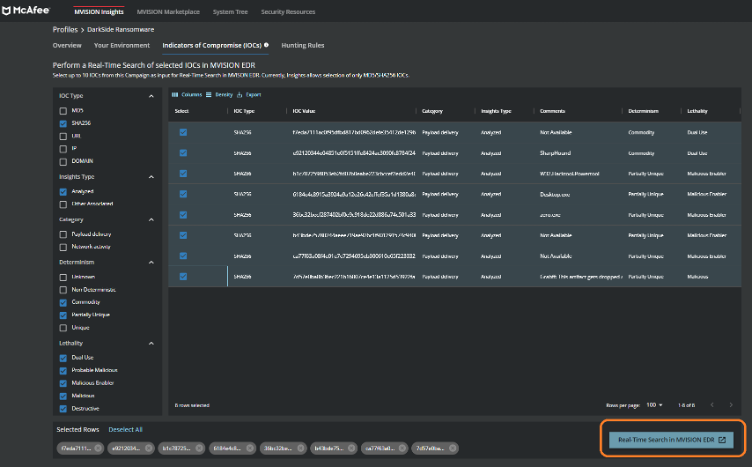Launch Real-Time Search in MVISION EDR
The height and width of the screenshot is (470, 755).
673,441
